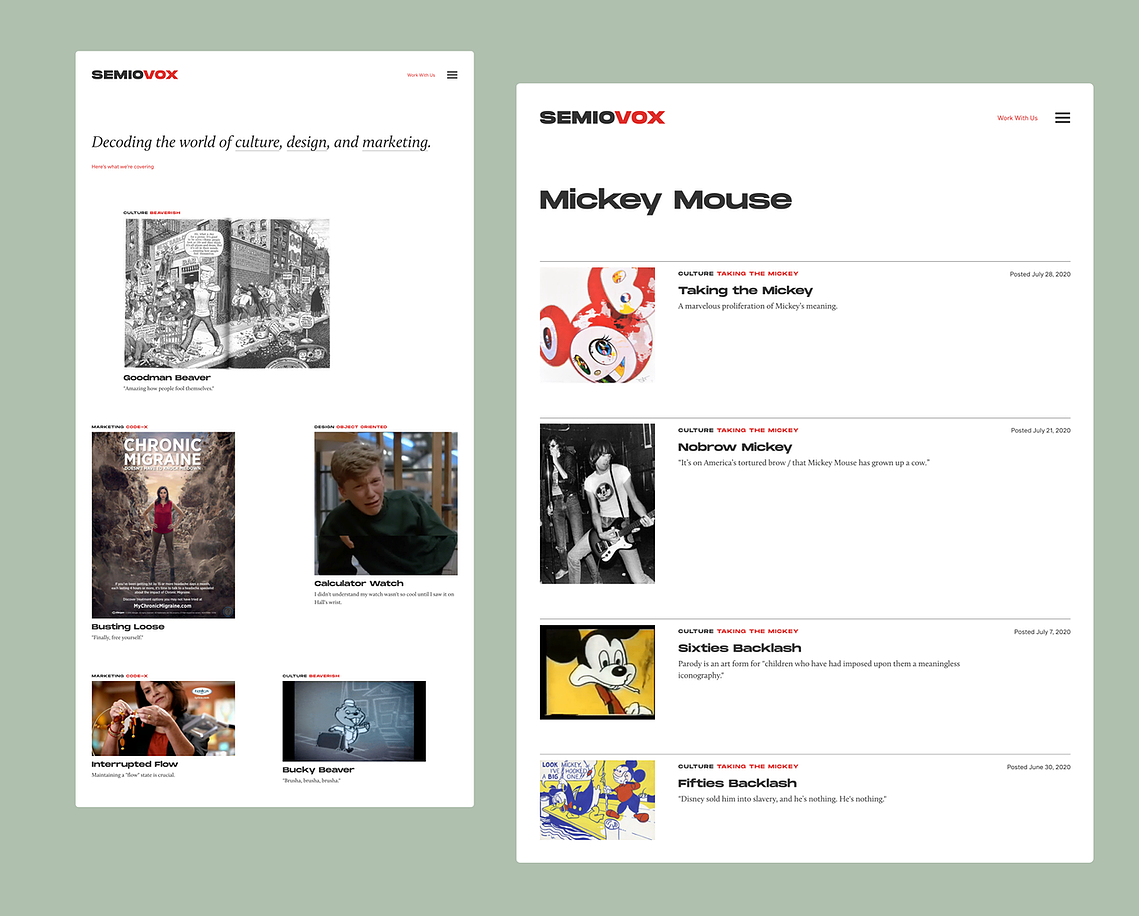Click the DESIGN label above Calculator Watch image
The image size is (1139, 916).
[324, 427]
